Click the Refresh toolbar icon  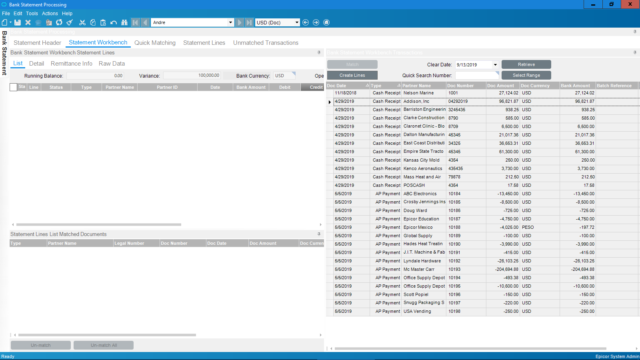[59, 22]
